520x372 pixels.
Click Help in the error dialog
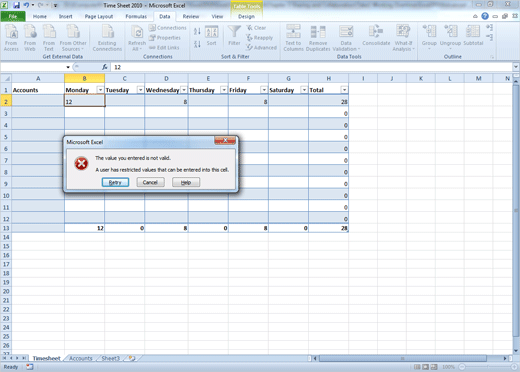[186, 182]
